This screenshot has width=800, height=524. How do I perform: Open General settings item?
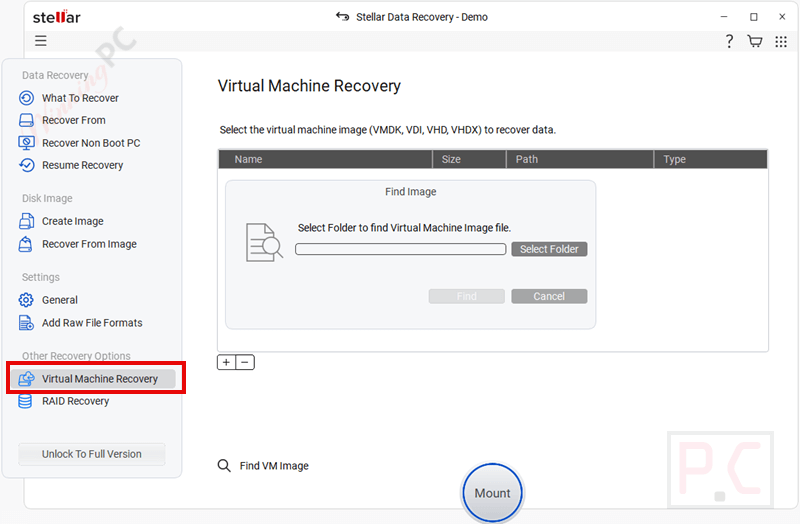pos(60,300)
